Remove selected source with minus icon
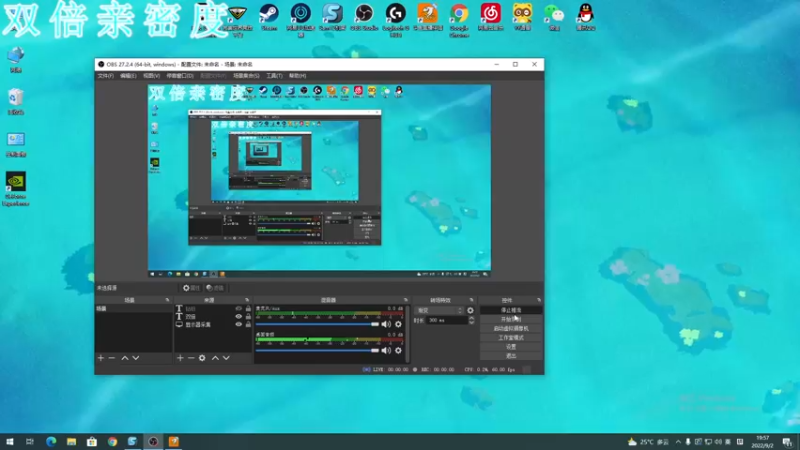Viewport: 800px width, 450px height. click(x=191, y=358)
